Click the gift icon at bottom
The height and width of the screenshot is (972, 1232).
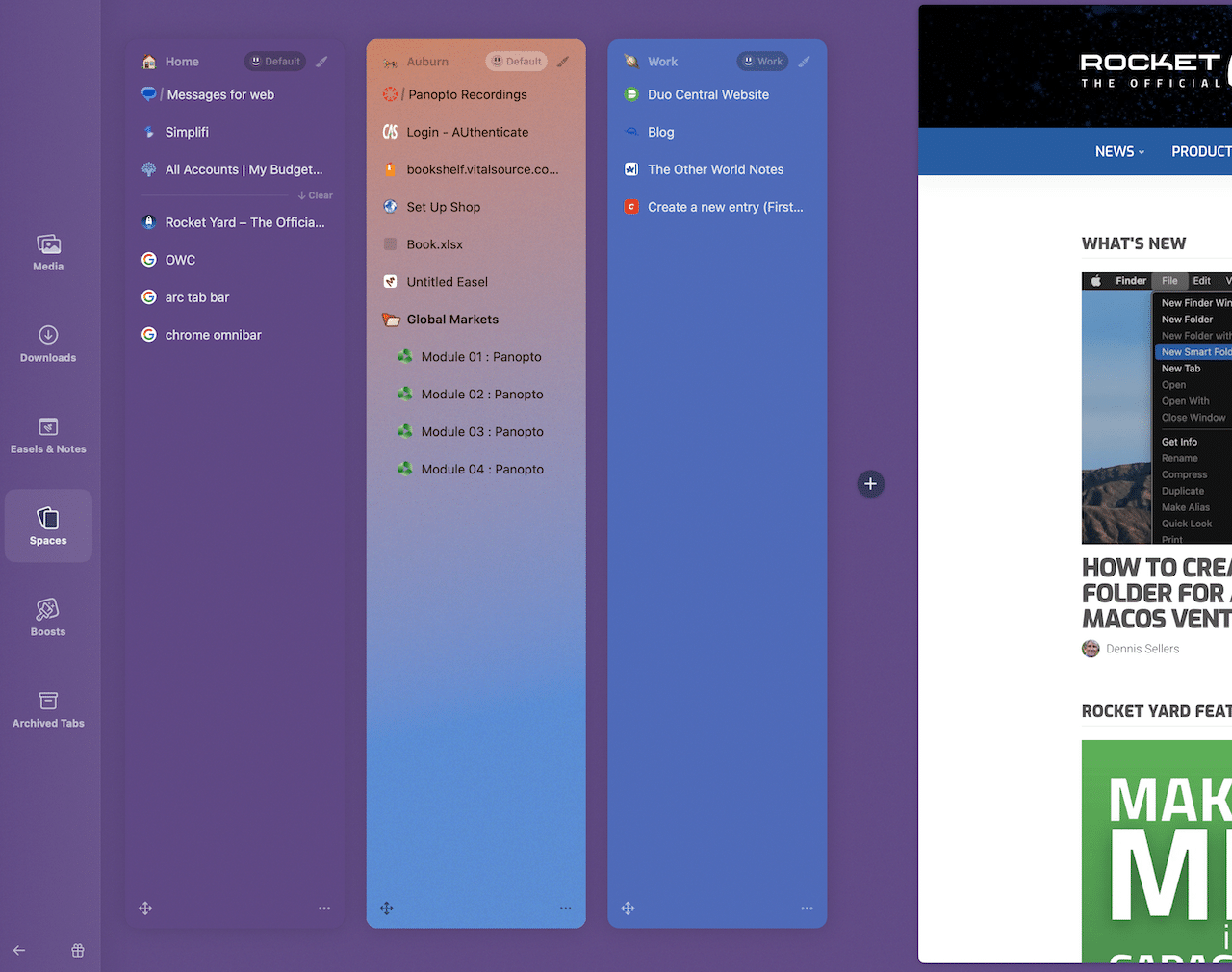coord(78,951)
